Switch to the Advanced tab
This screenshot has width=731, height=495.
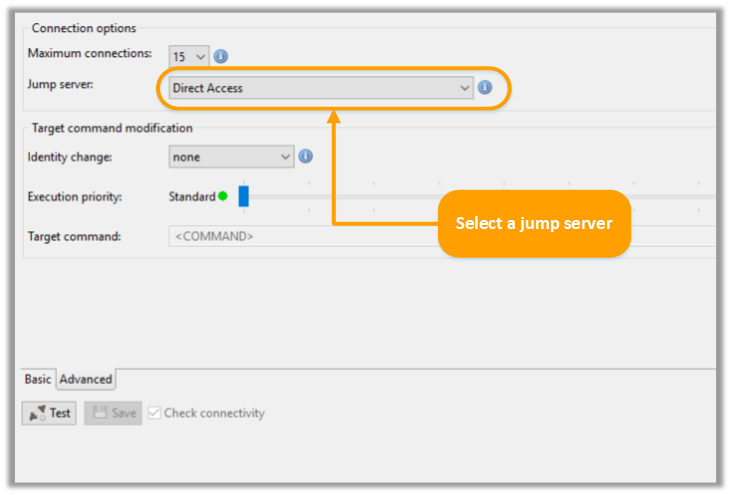point(86,379)
